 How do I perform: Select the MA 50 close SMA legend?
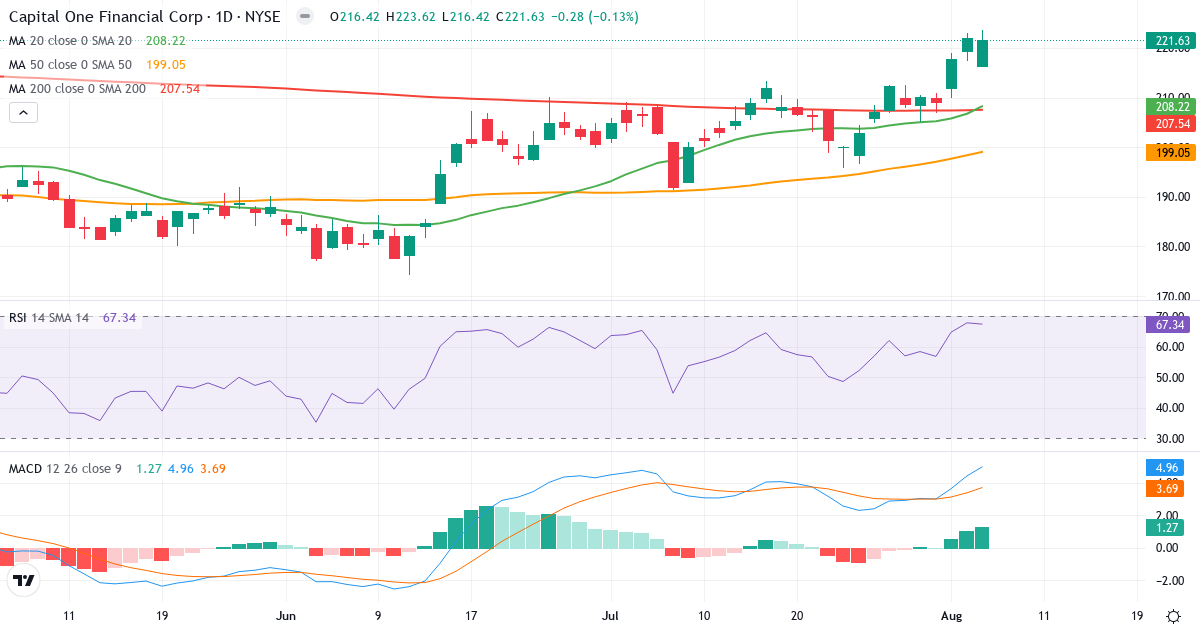(x=70, y=65)
